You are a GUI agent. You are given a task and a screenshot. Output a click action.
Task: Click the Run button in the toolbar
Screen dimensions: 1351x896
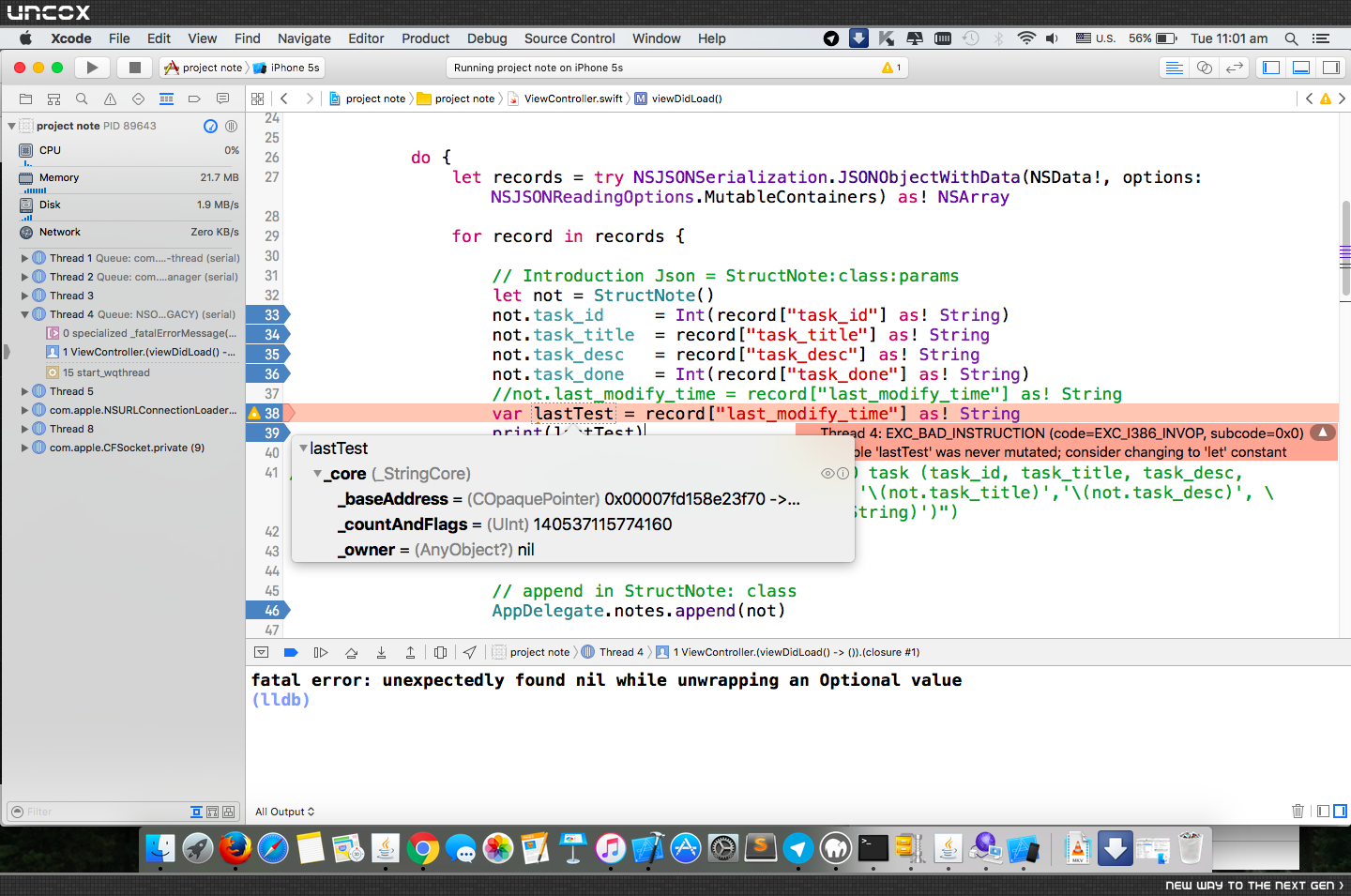92,68
